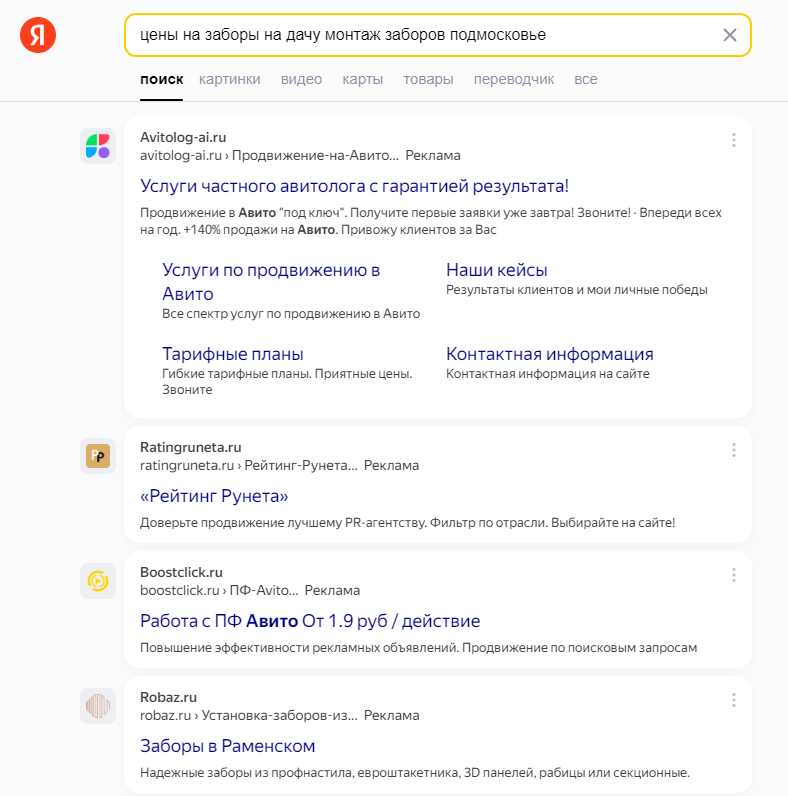This screenshot has width=788, height=796.
Task: Open the карты tab
Action: pos(362,79)
